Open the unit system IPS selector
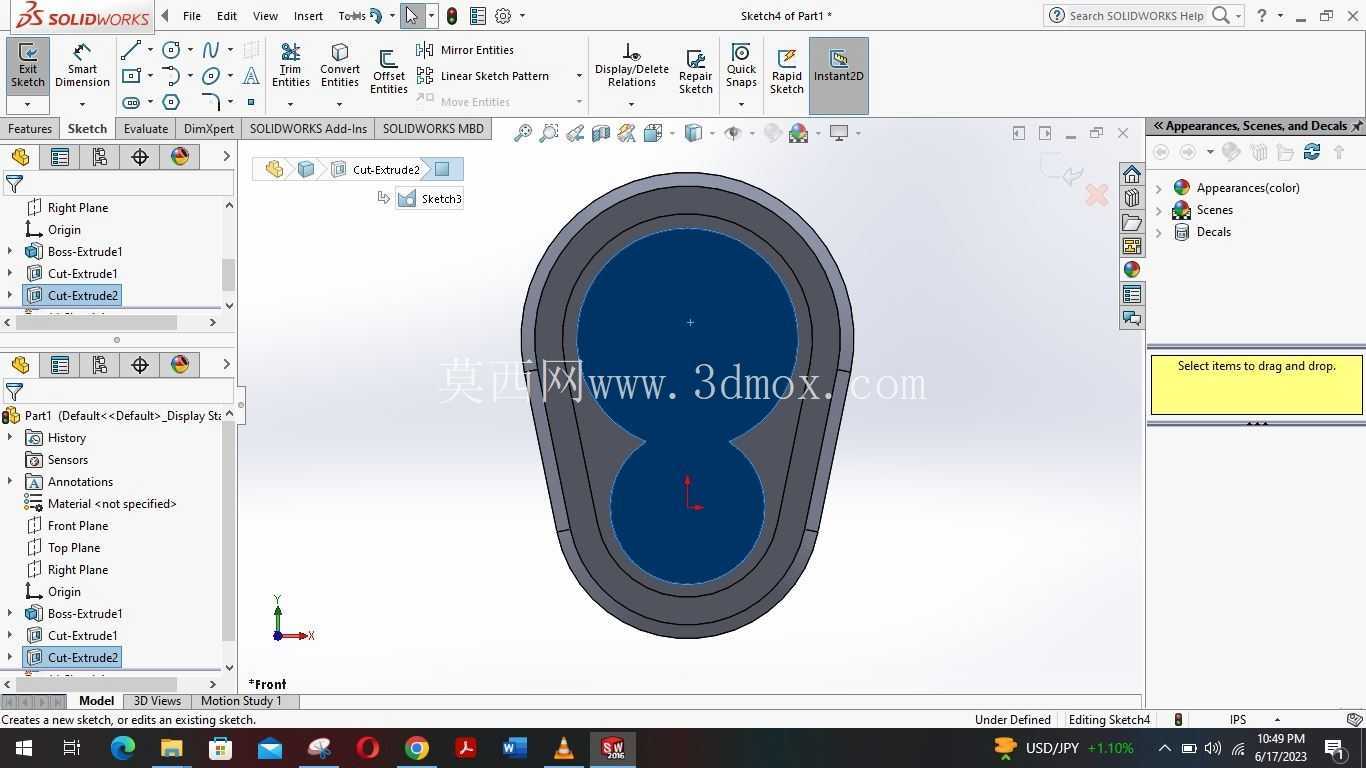The height and width of the screenshot is (768, 1366). point(1249,720)
